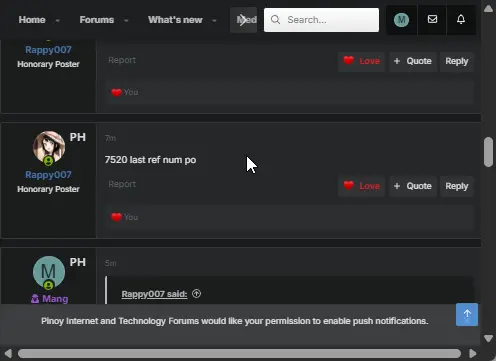Image resolution: width=496 pixels, height=361 pixels.
Task: Click the vertical scrollbar thumb
Action: [x=488, y=152]
